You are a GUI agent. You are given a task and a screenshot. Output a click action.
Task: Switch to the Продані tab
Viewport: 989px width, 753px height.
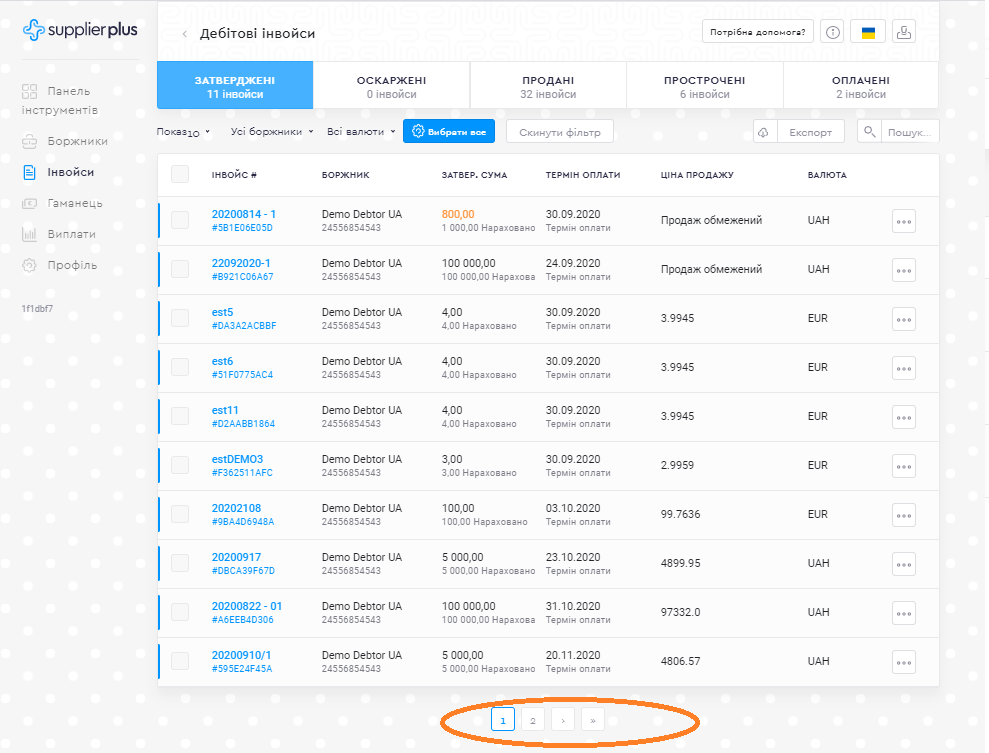pyautogui.click(x=548, y=86)
